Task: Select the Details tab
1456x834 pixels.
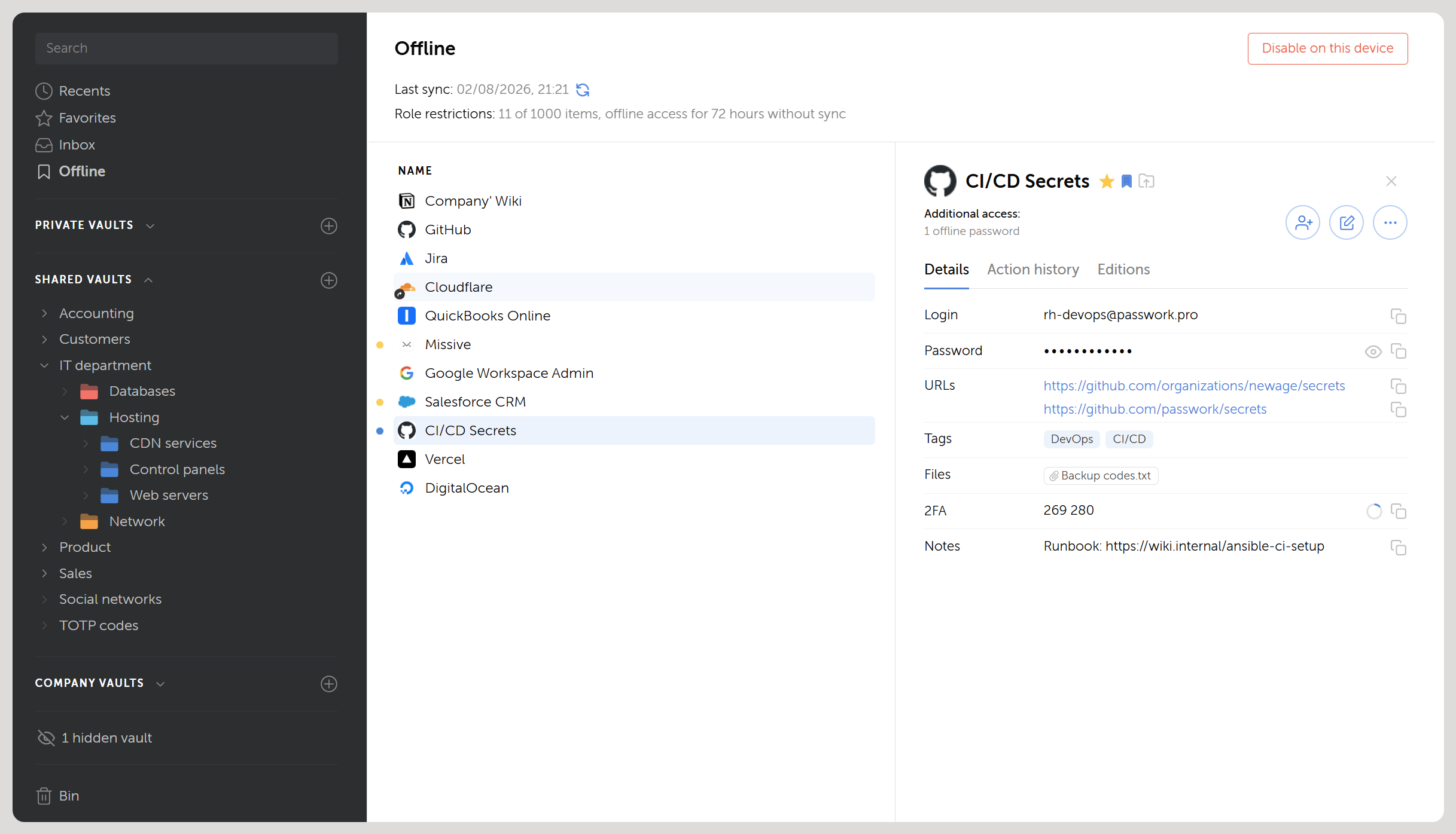Action: click(x=946, y=270)
